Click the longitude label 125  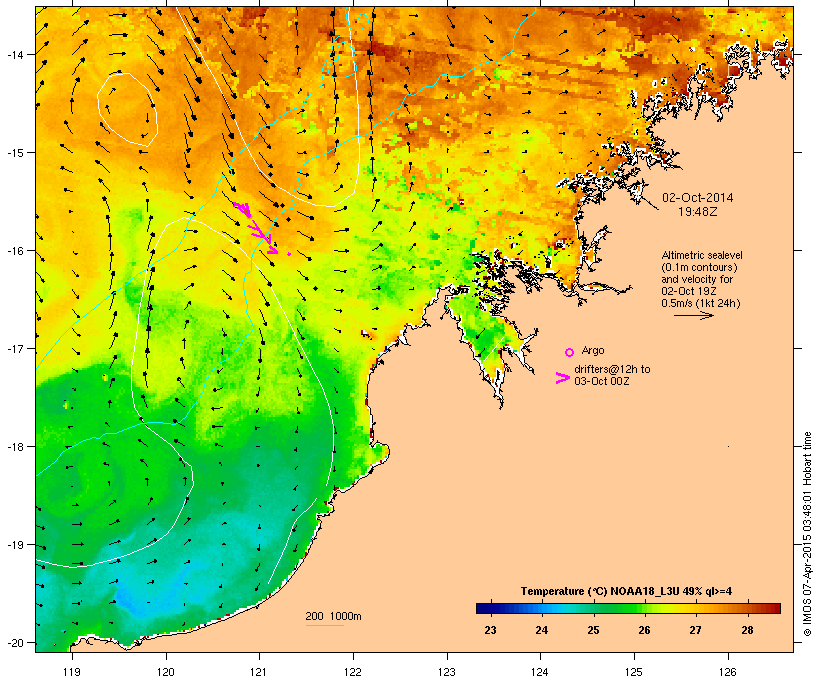634,672
